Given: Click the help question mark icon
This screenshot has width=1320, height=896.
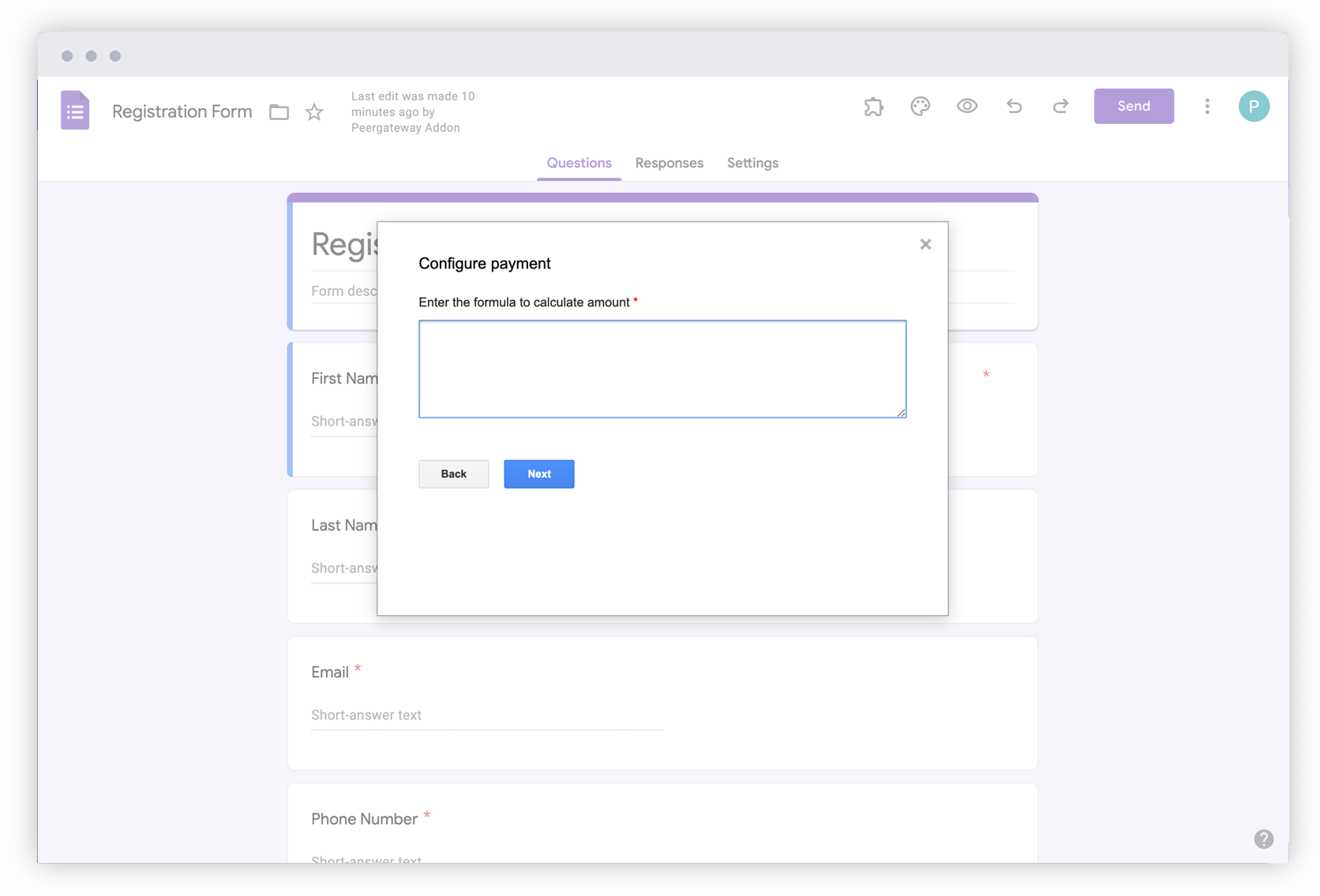Looking at the screenshot, I should pyautogui.click(x=1263, y=839).
